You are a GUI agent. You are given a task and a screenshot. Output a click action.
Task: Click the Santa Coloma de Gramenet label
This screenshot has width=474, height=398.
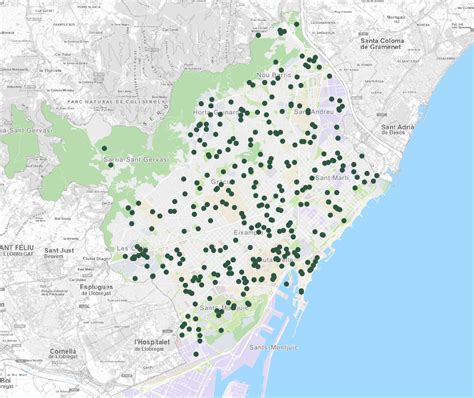pos(382,44)
